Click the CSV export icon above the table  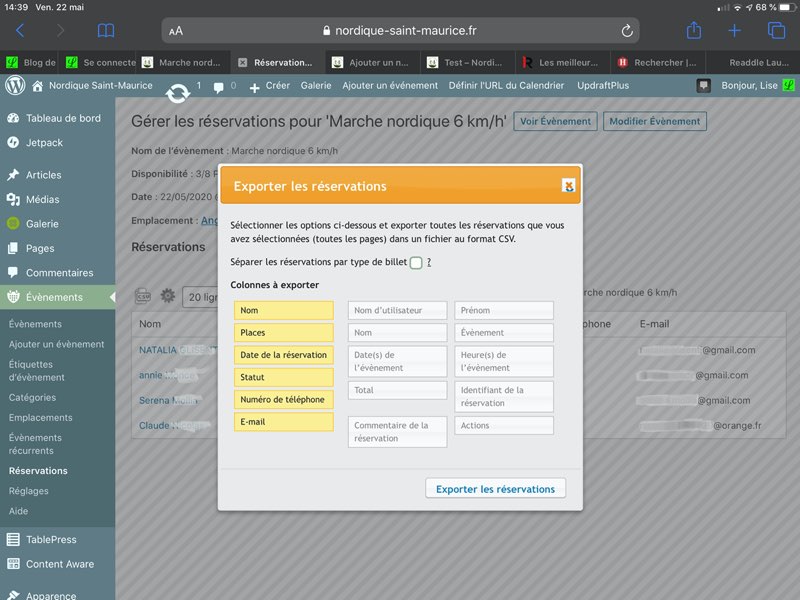(x=143, y=296)
